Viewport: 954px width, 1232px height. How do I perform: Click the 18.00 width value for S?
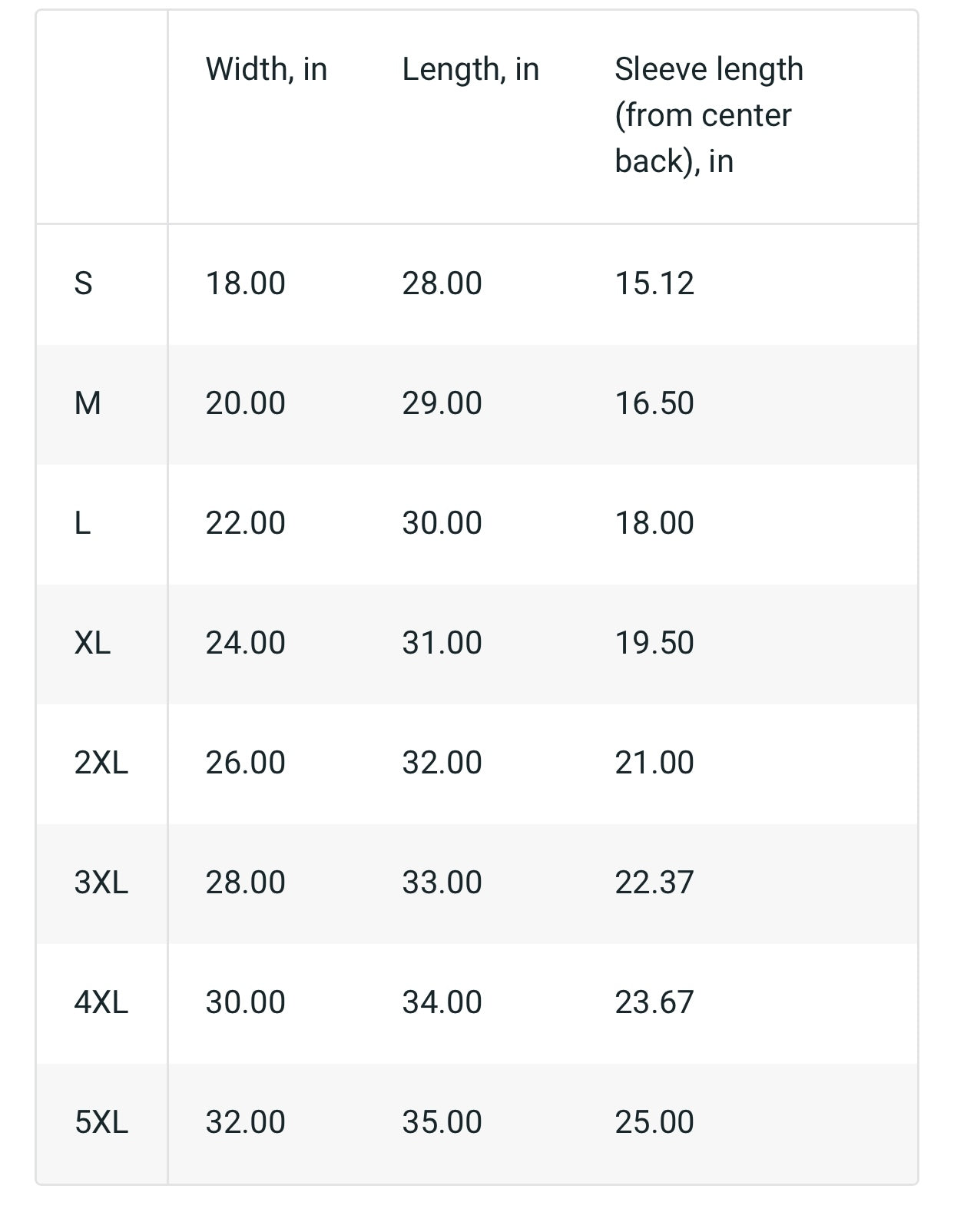pos(245,283)
